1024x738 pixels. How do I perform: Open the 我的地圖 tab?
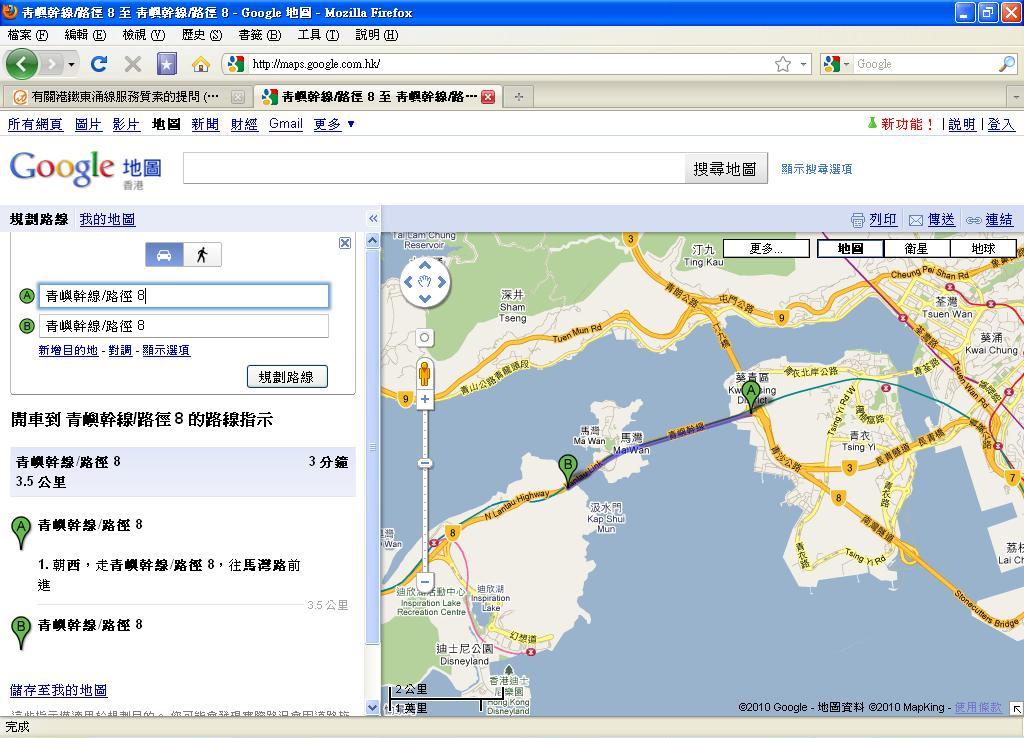click(x=107, y=219)
